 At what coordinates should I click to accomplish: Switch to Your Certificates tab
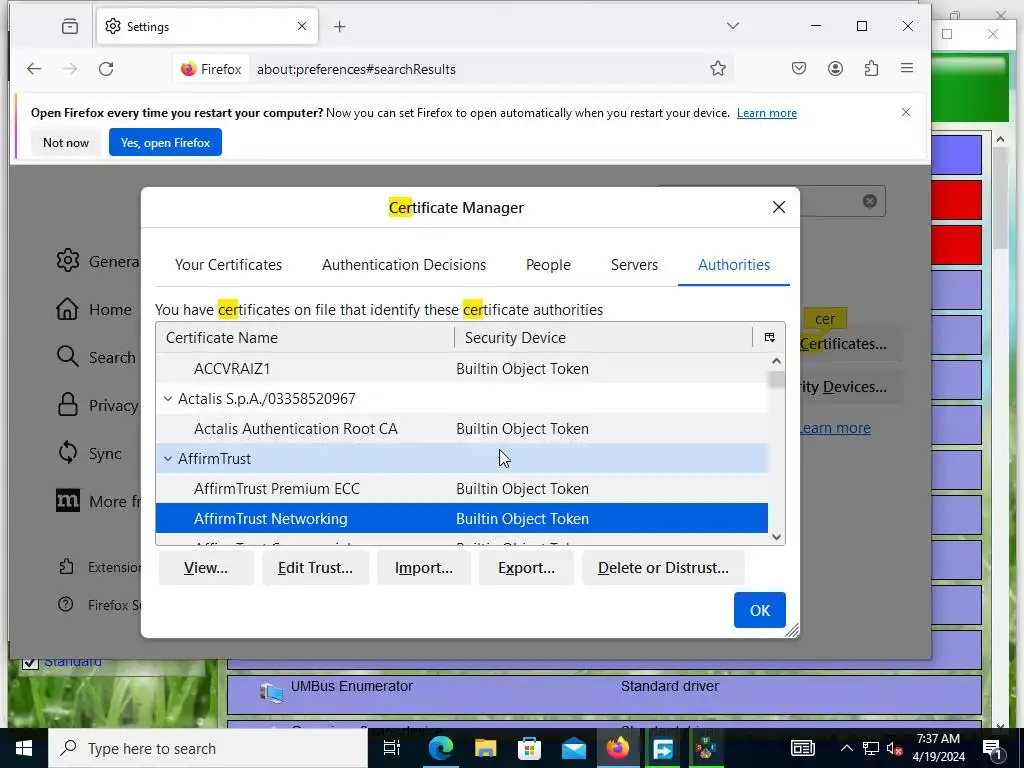click(x=229, y=264)
